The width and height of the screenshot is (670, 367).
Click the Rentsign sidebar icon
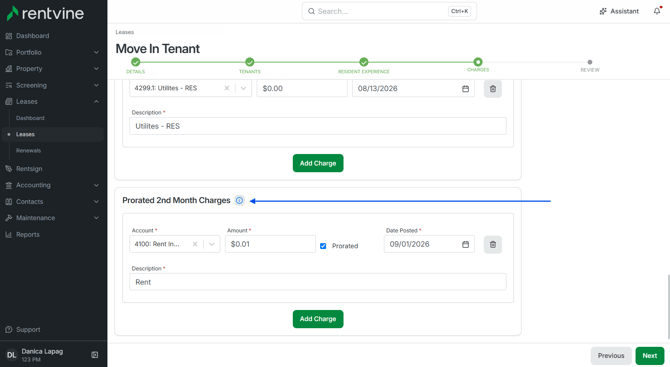(x=9, y=169)
